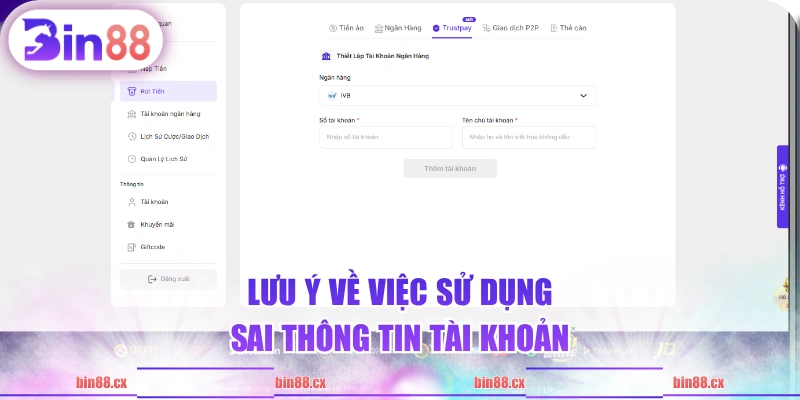Click the bank setup header icon
The height and width of the screenshot is (400, 800).
[326, 56]
